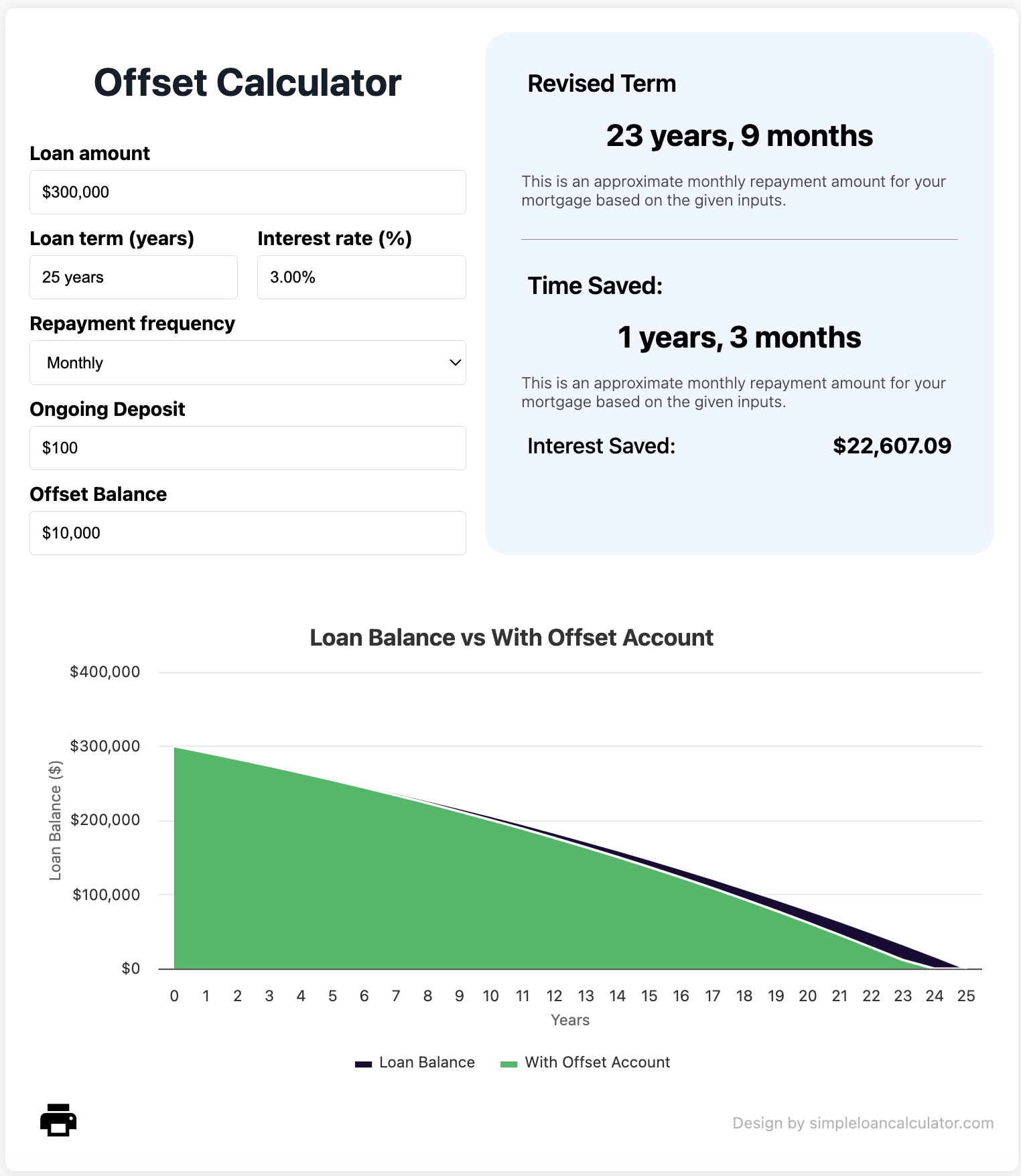The width and height of the screenshot is (1021, 1176).
Task: Click the Loan amount input field
Action: (x=247, y=192)
